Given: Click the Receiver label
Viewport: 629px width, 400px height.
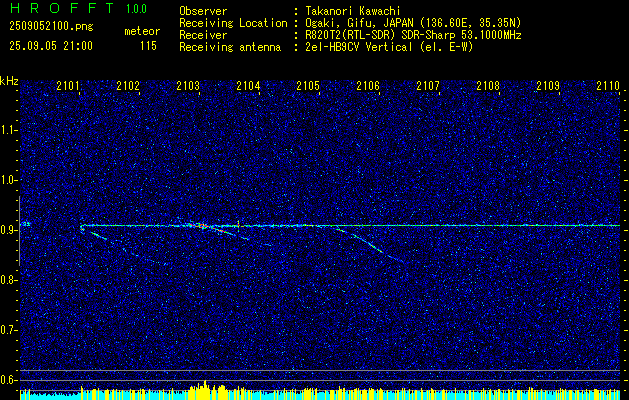Looking at the screenshot, I should tap(203, 35).
